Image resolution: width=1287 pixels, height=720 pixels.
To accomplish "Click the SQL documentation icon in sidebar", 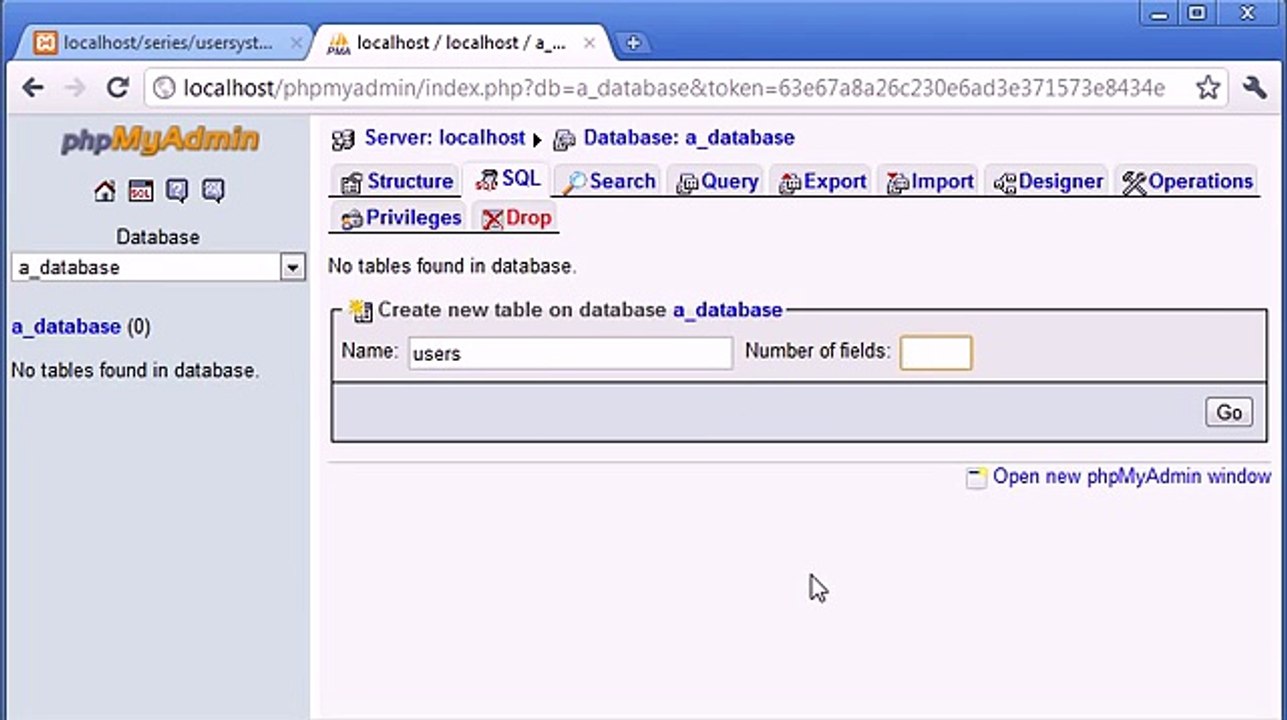I will (x=213, y=191).
